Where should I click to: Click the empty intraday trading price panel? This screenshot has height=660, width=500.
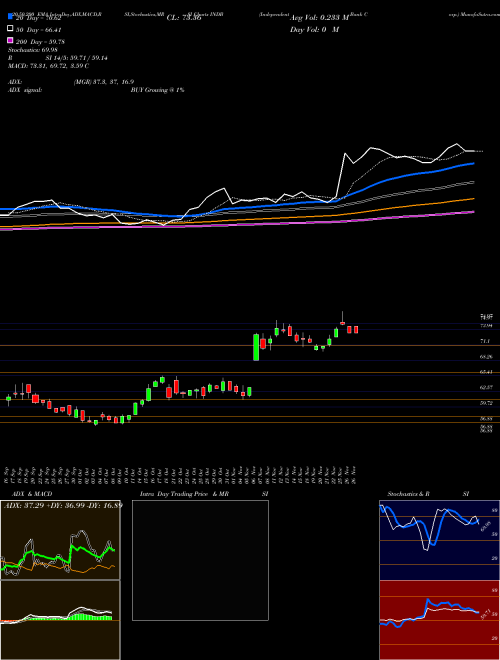point(200,560)
